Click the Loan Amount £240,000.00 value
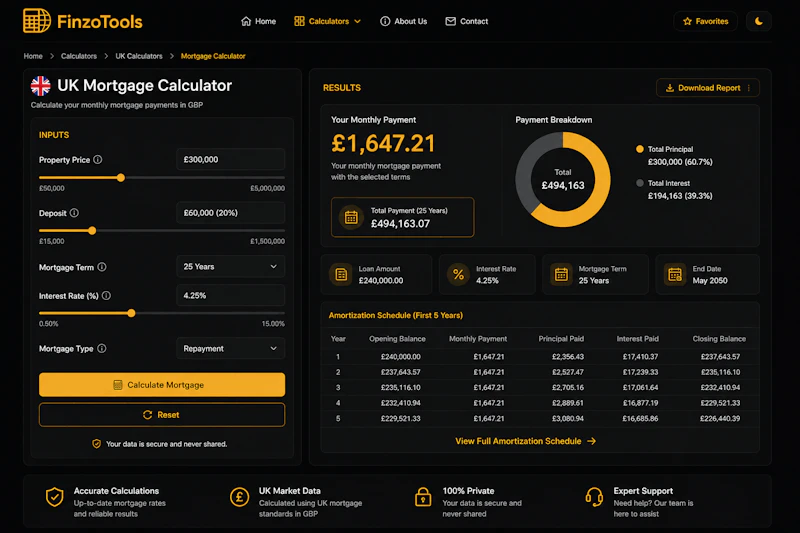This screenshot has width=800, height=533. 381,281
